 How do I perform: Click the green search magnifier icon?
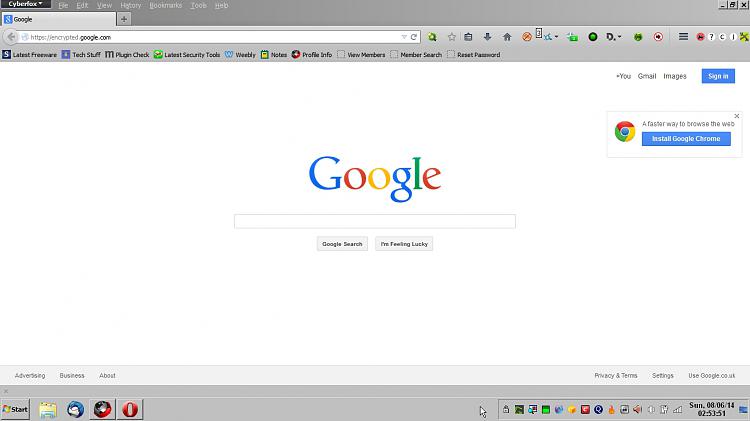coord(432,37)
